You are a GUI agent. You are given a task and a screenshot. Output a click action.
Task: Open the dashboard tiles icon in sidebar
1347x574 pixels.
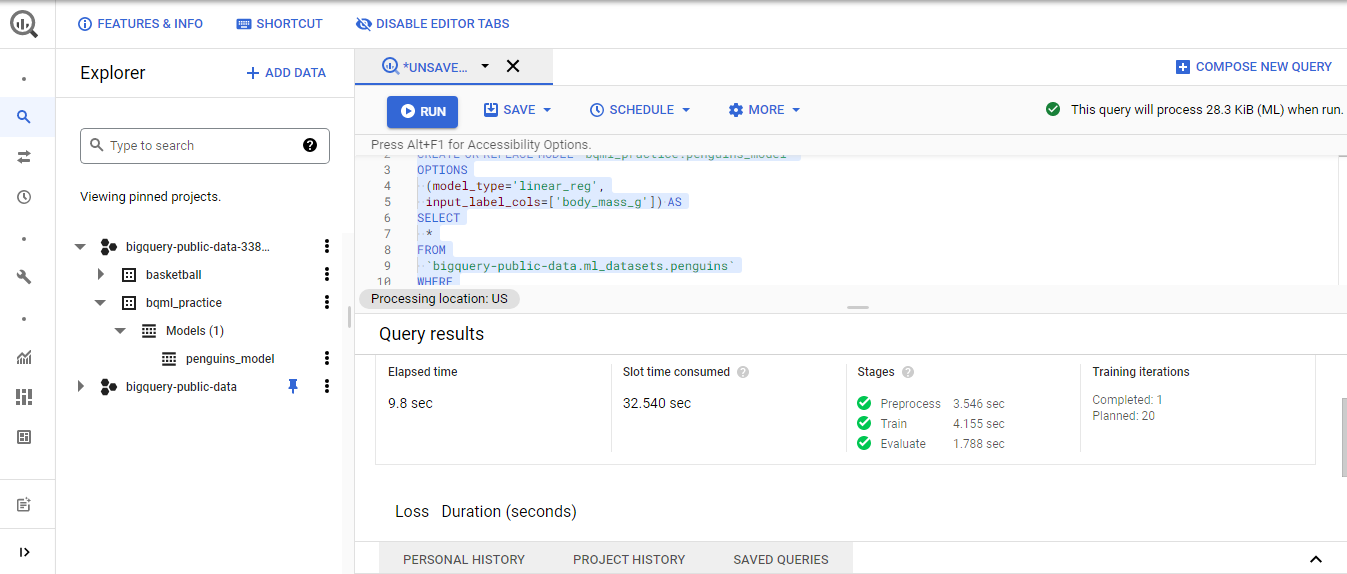[x=24, y=397]
